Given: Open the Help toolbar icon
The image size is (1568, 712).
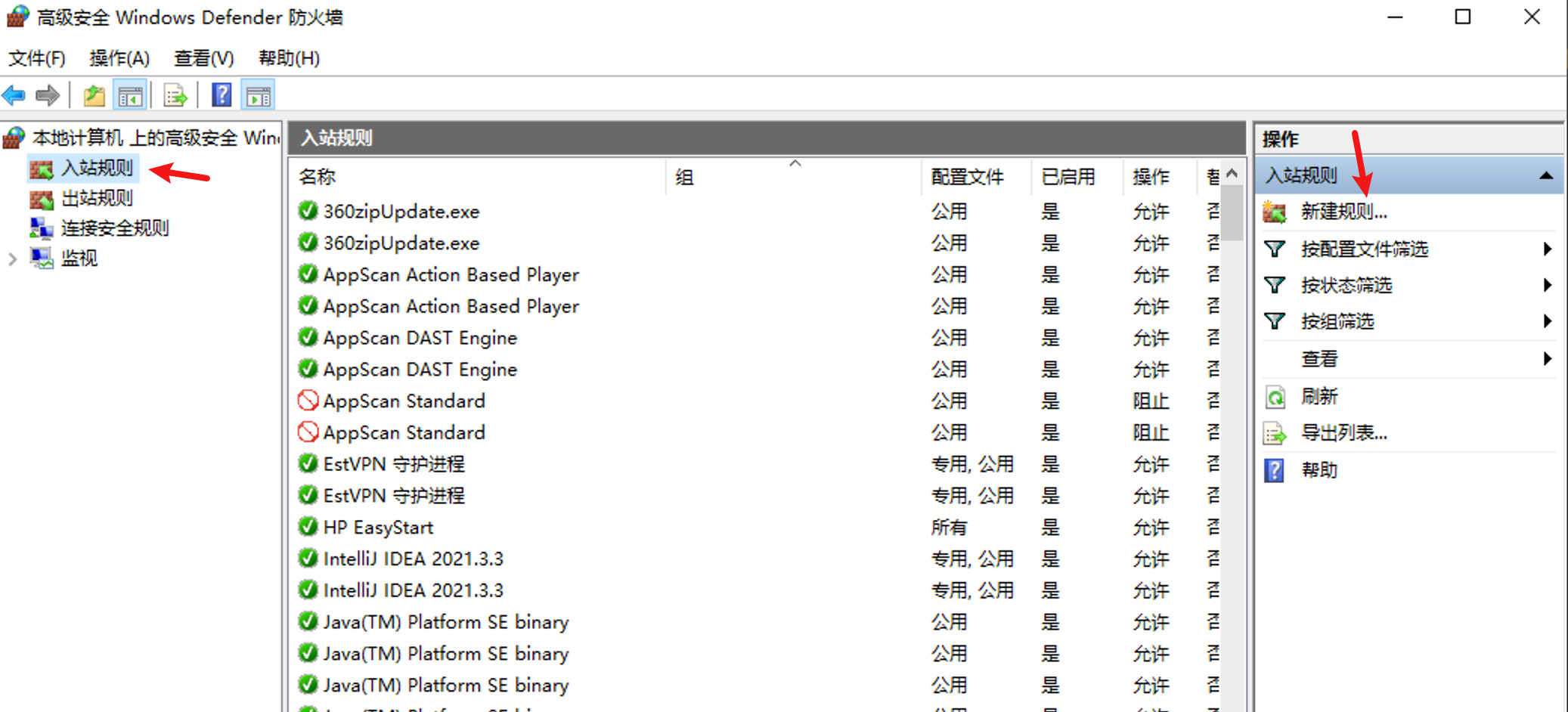Looking at the screenshot, I should pyautogui.click(x=222, y=95).
